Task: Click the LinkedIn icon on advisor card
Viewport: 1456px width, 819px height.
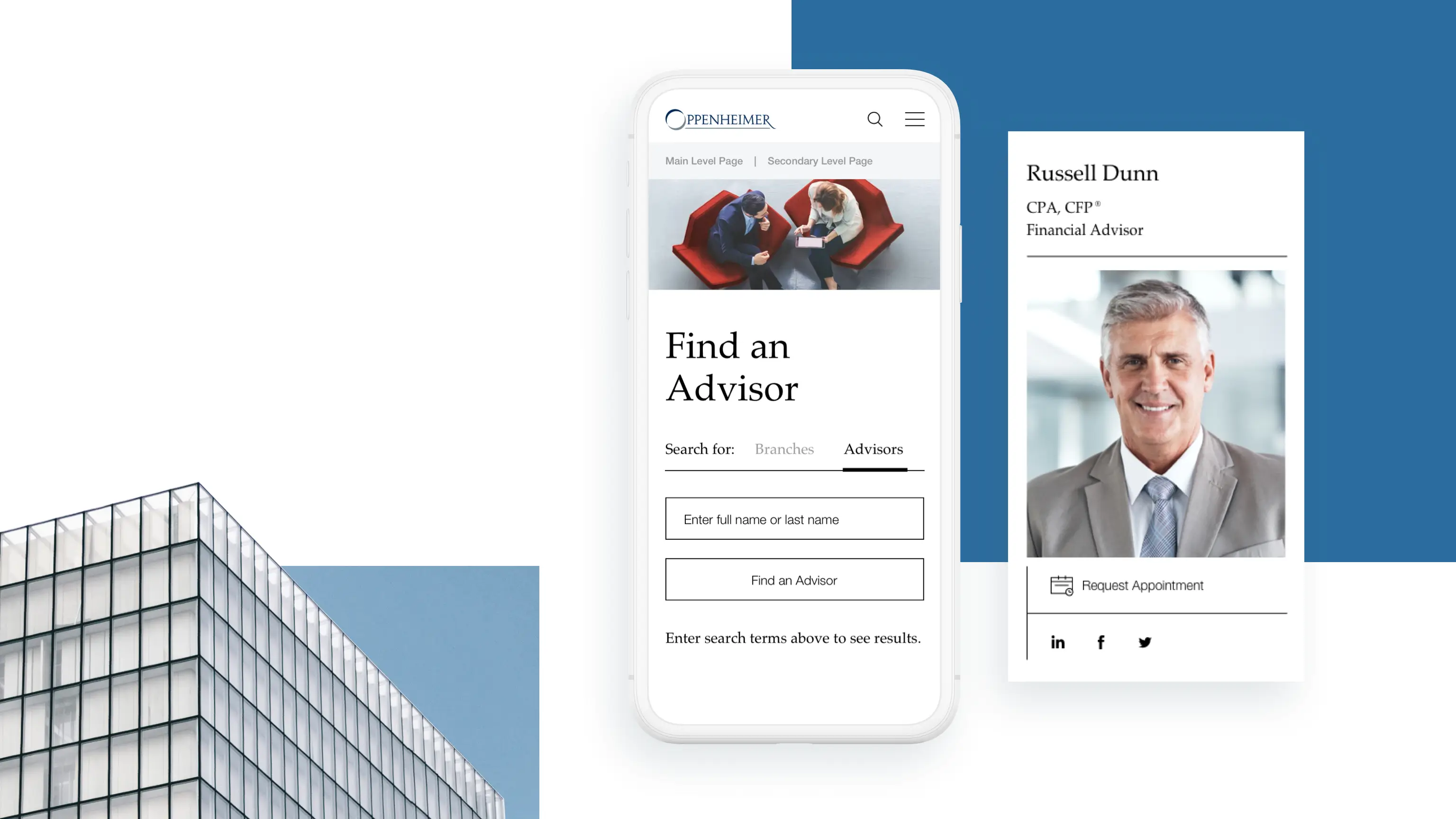Action: (x=1057, y=641)
